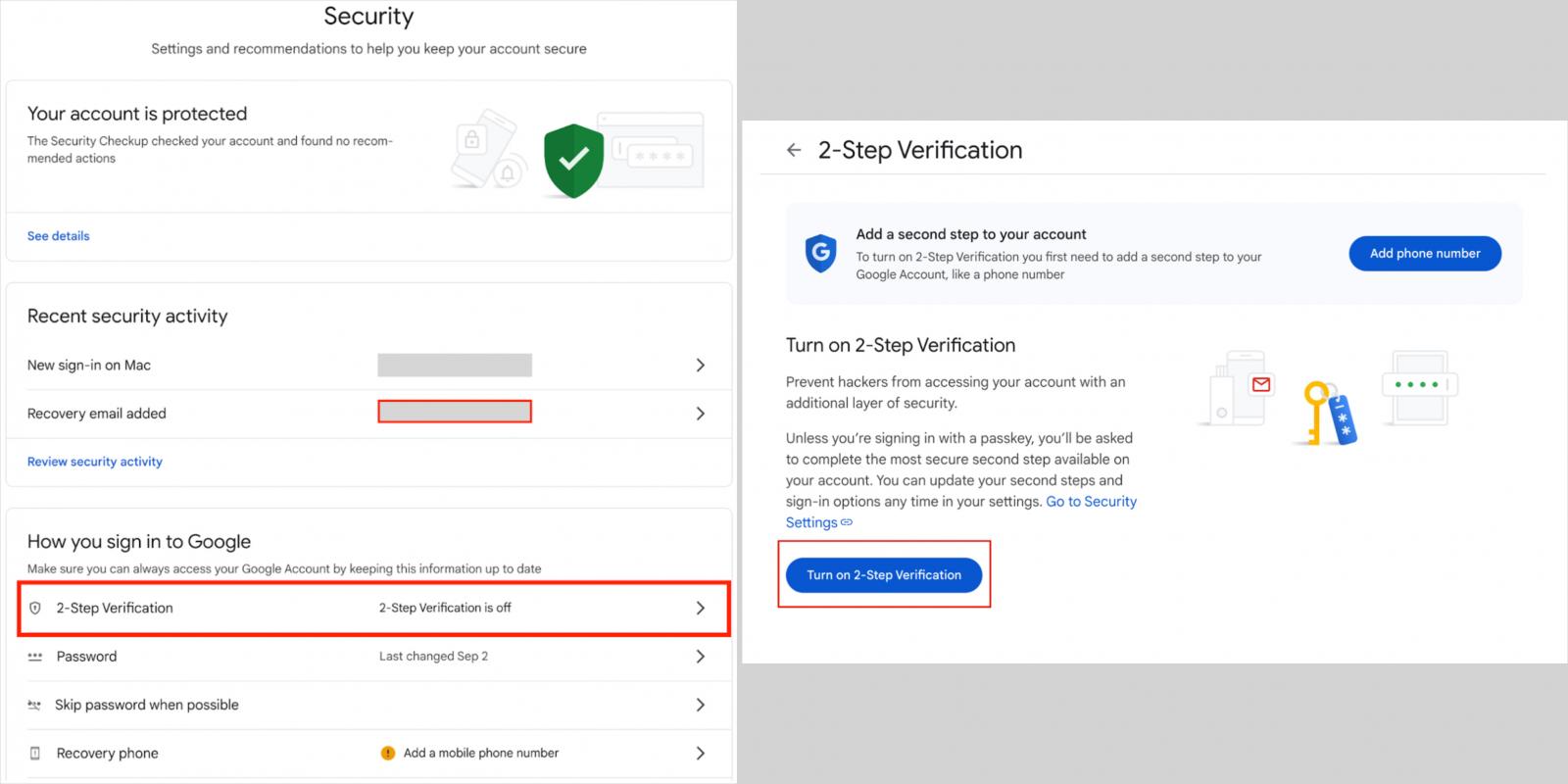
Task: Click the 'Last changed Sep 2' text
Action: point(433,657)
